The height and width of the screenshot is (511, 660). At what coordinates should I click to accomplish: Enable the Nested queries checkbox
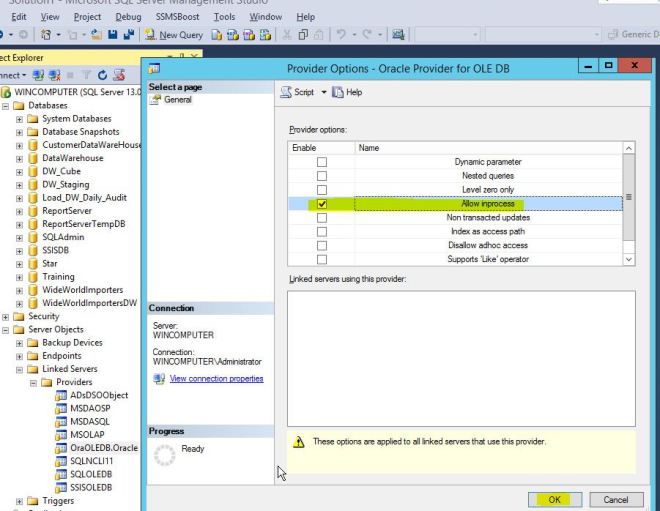321,176
